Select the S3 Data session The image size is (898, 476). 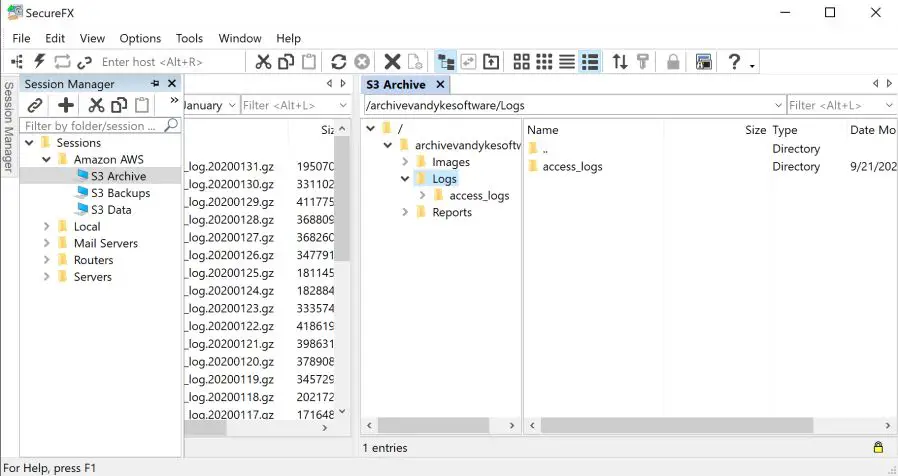tap(111, 210)
